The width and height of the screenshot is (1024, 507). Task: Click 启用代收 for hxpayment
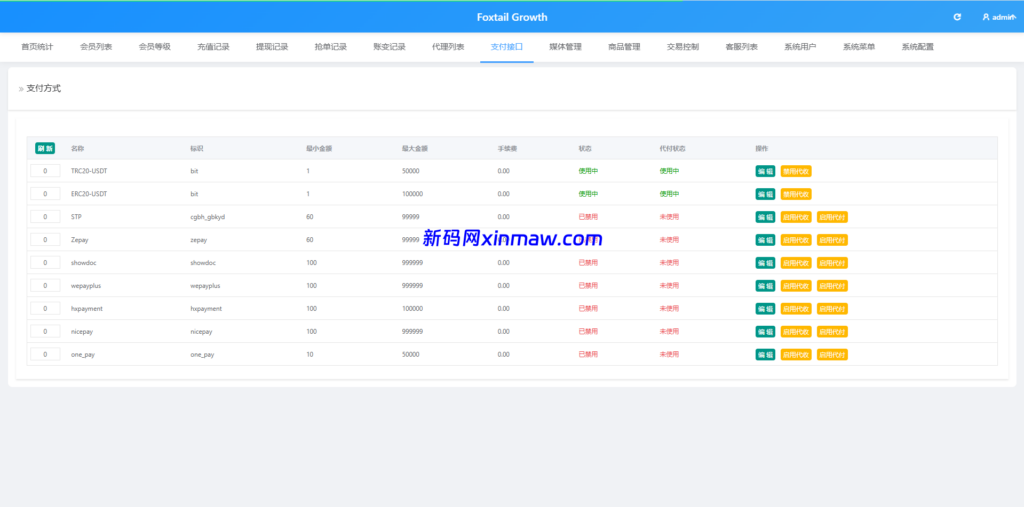(796, 308)
